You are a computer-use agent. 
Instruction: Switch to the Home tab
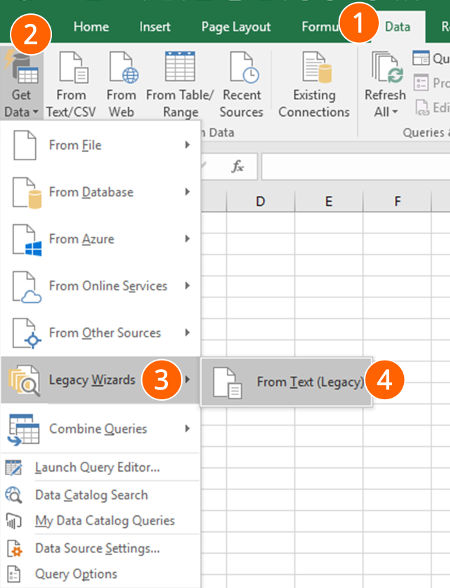(x=91, y=27)
